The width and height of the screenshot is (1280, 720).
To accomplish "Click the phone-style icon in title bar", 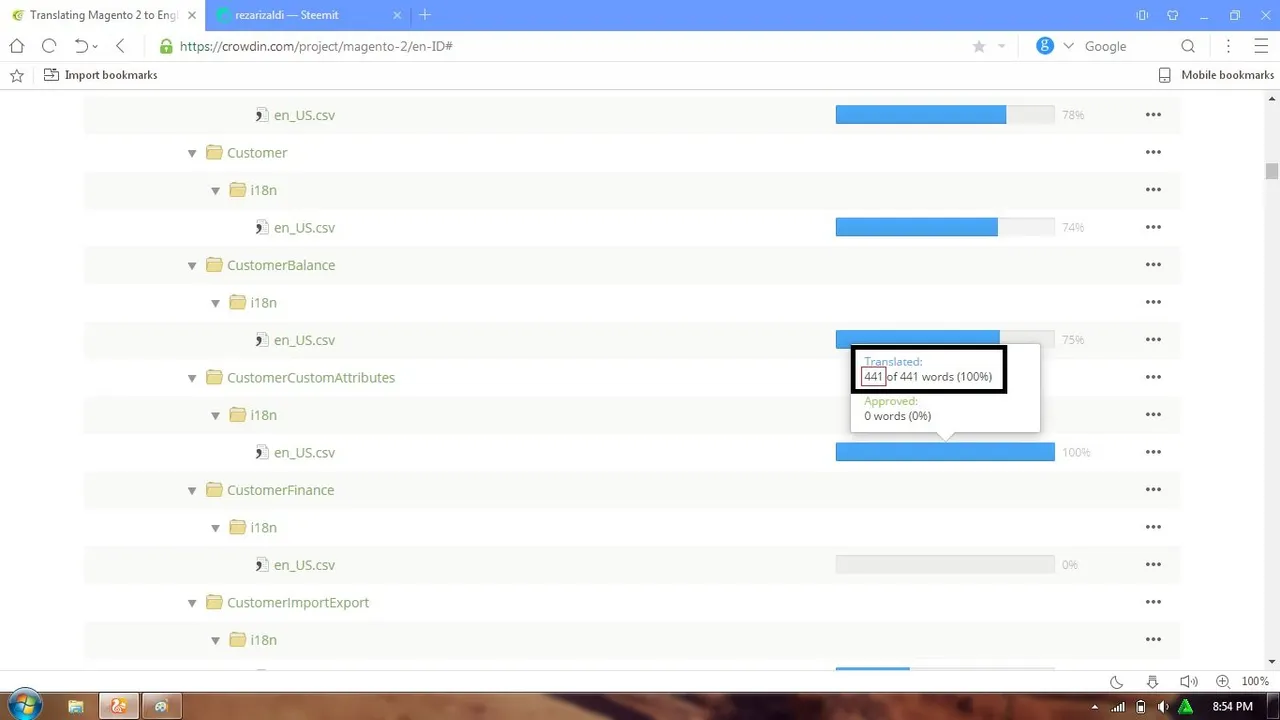I will tap(1142, 15).
